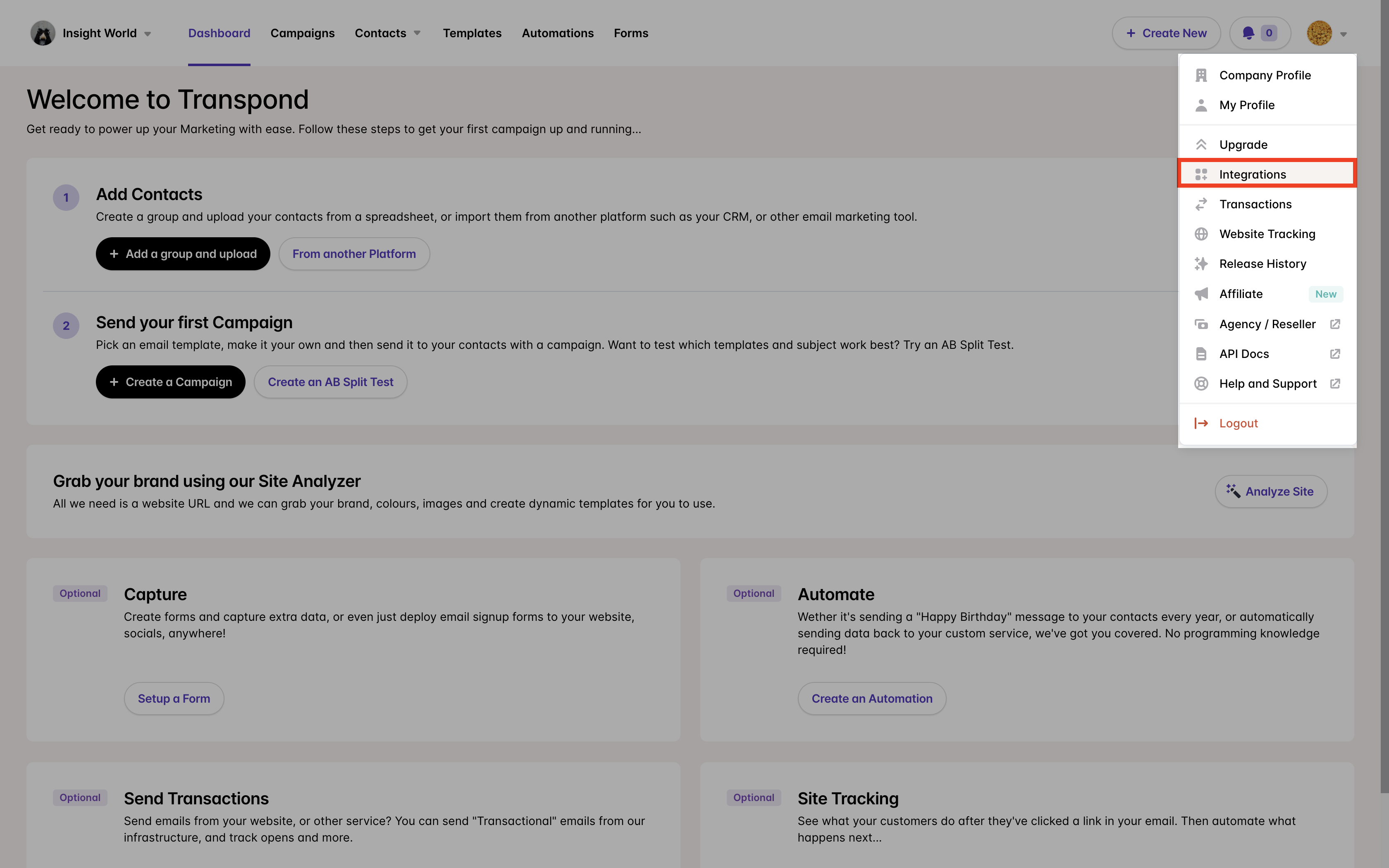The image size is (1389, 868).
Task: Click the Help and Support lifebuoy icon
Action: coord(1201,384)
